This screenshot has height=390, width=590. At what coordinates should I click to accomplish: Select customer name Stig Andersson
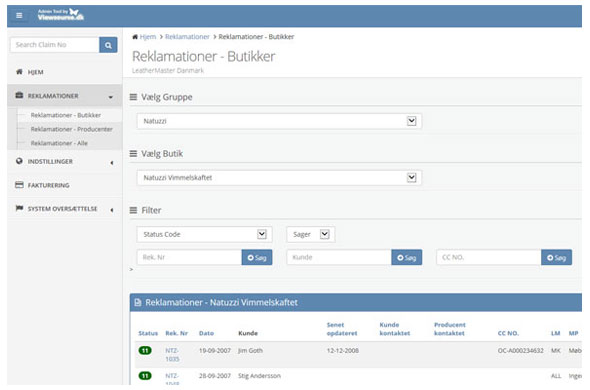pyautogui.click(x=259, y=376)
